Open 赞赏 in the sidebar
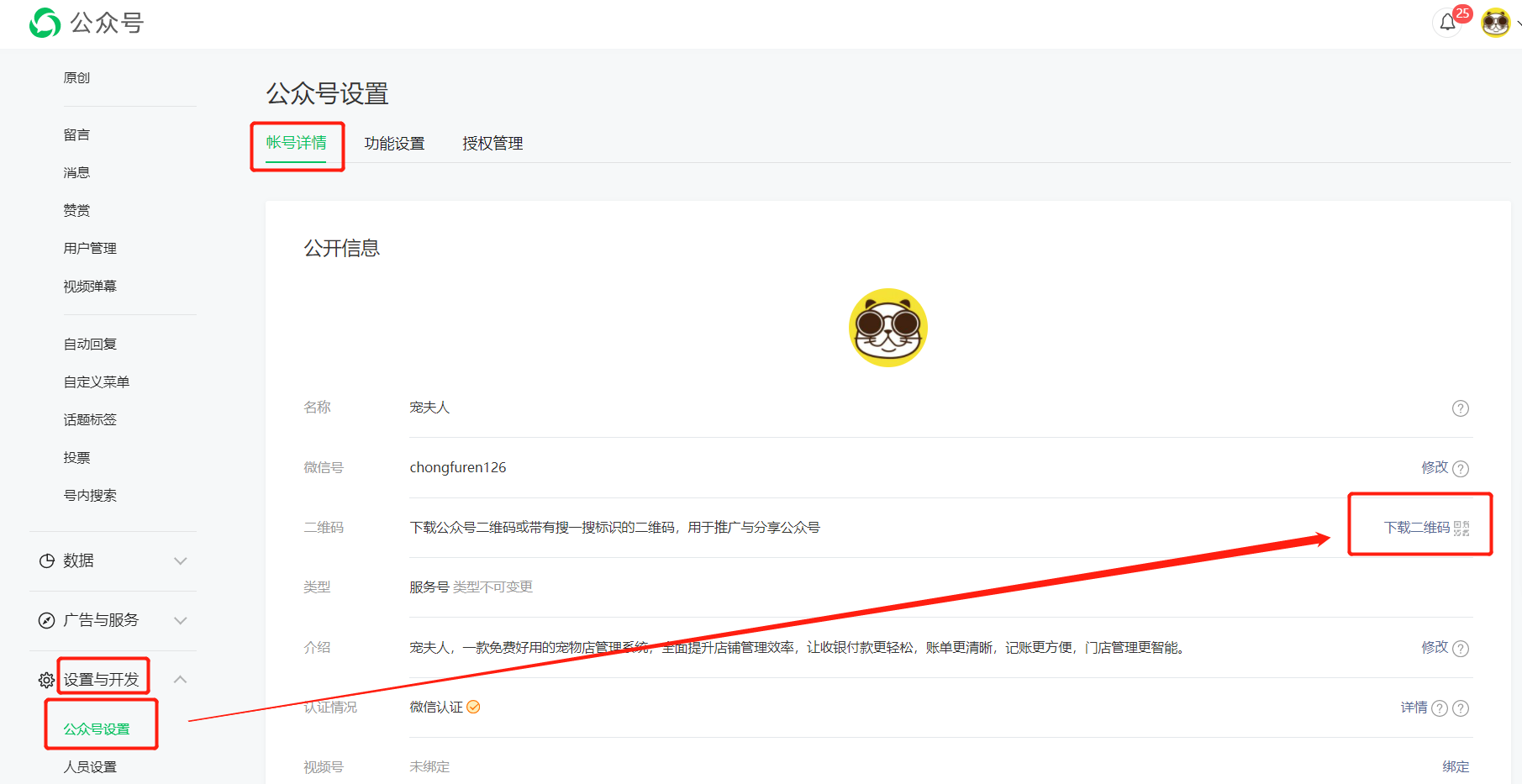1522x784 pixels. click(x=76, y=210)
